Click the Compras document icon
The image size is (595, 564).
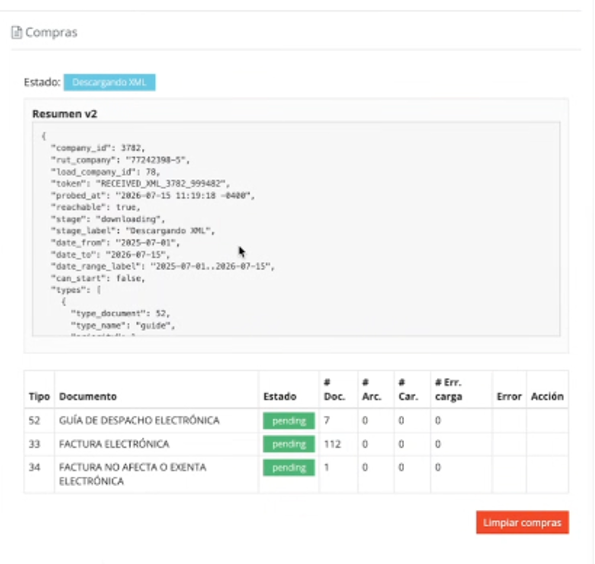(x=16, y=33)
